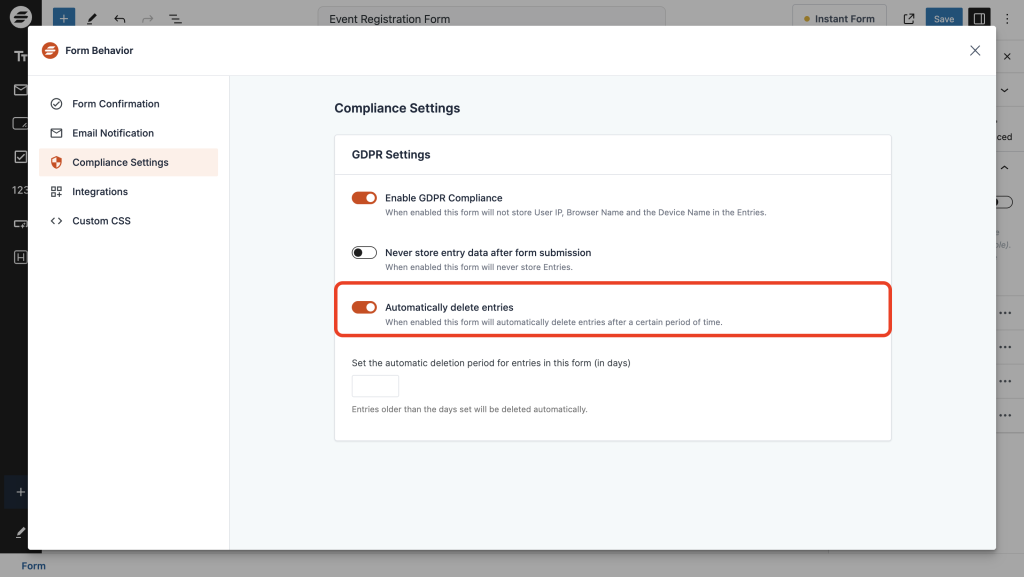Click the Redo arrow icon
The image size is (1024, 577).
point(146,18)
